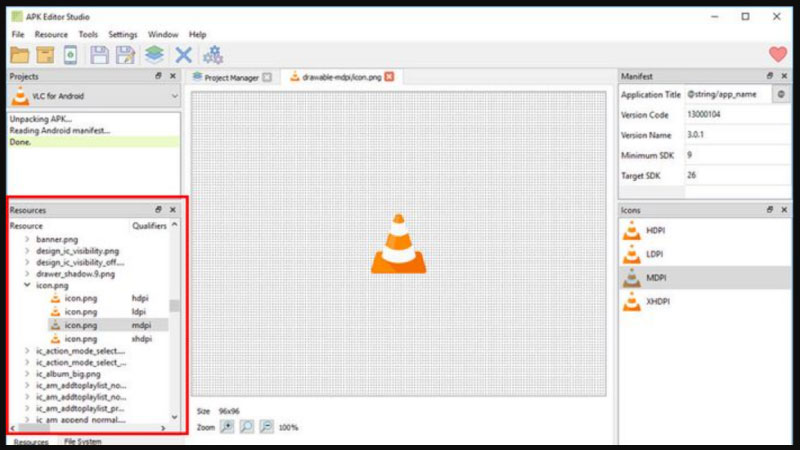The image size is (800, 450).
Task: Open the Settings menu
Action: click(122, 34)
